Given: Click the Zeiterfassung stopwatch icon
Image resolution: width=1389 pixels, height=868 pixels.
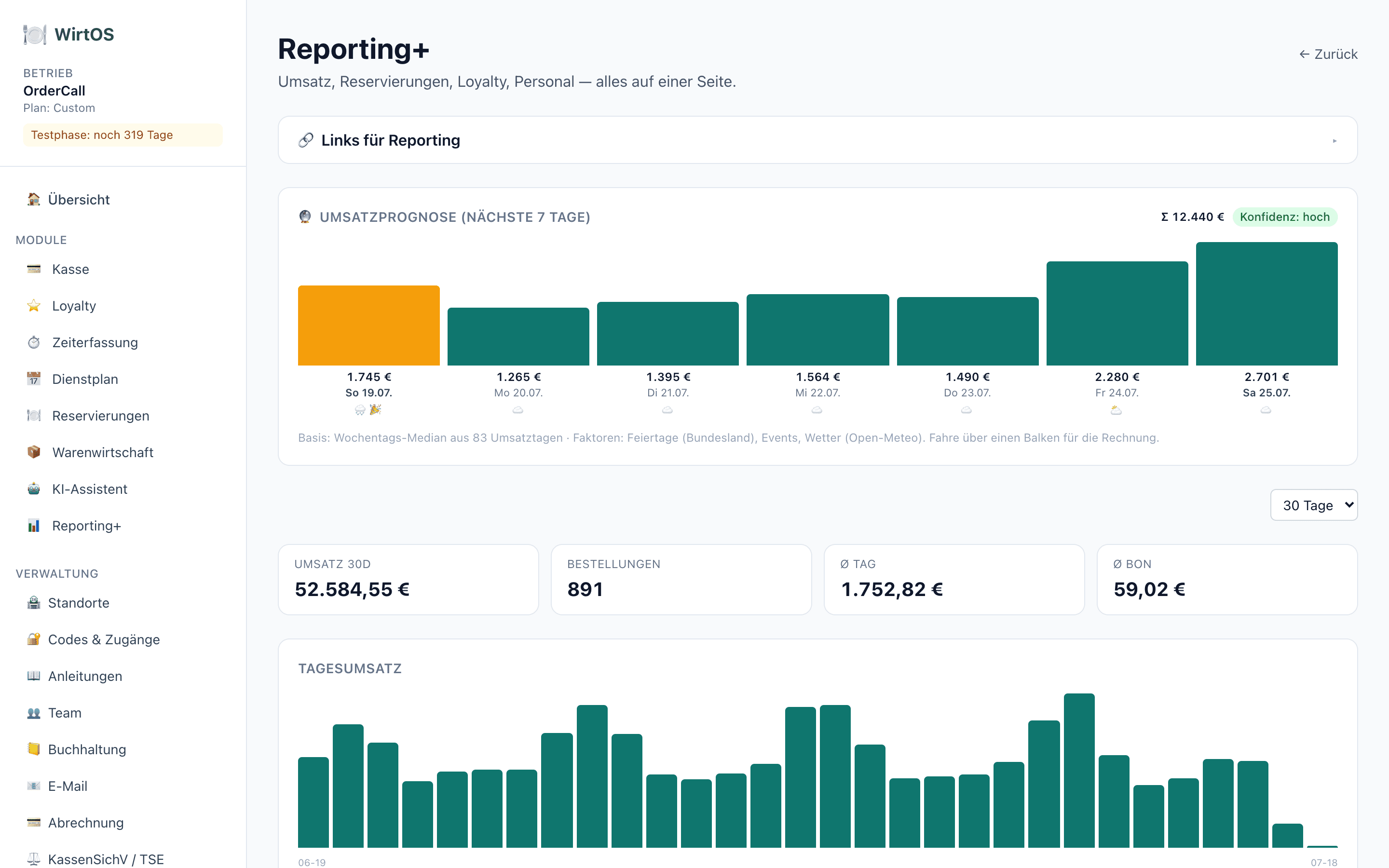Looking at the screenshot, I should pos(34,342).
